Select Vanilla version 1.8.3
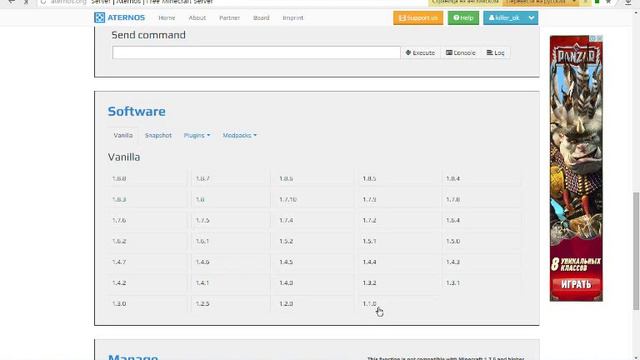The width and height of the screenshot is (640, 360). click(x=147, y=199)
